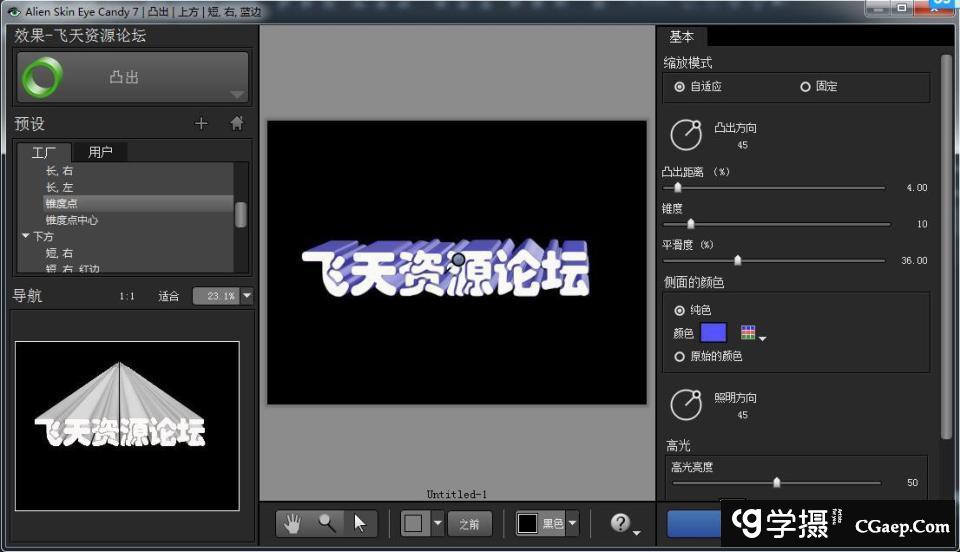Open the 黑色 background color dropdown
Screen dimensions: 960x552
point(573,523)
